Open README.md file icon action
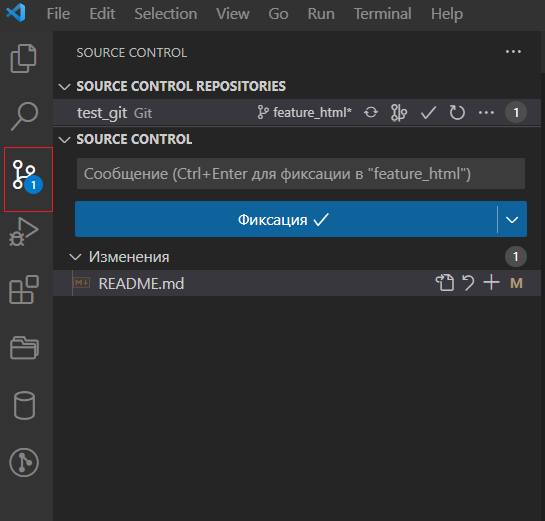This screenshot has width=545, height=521. [x=445, y=283]
